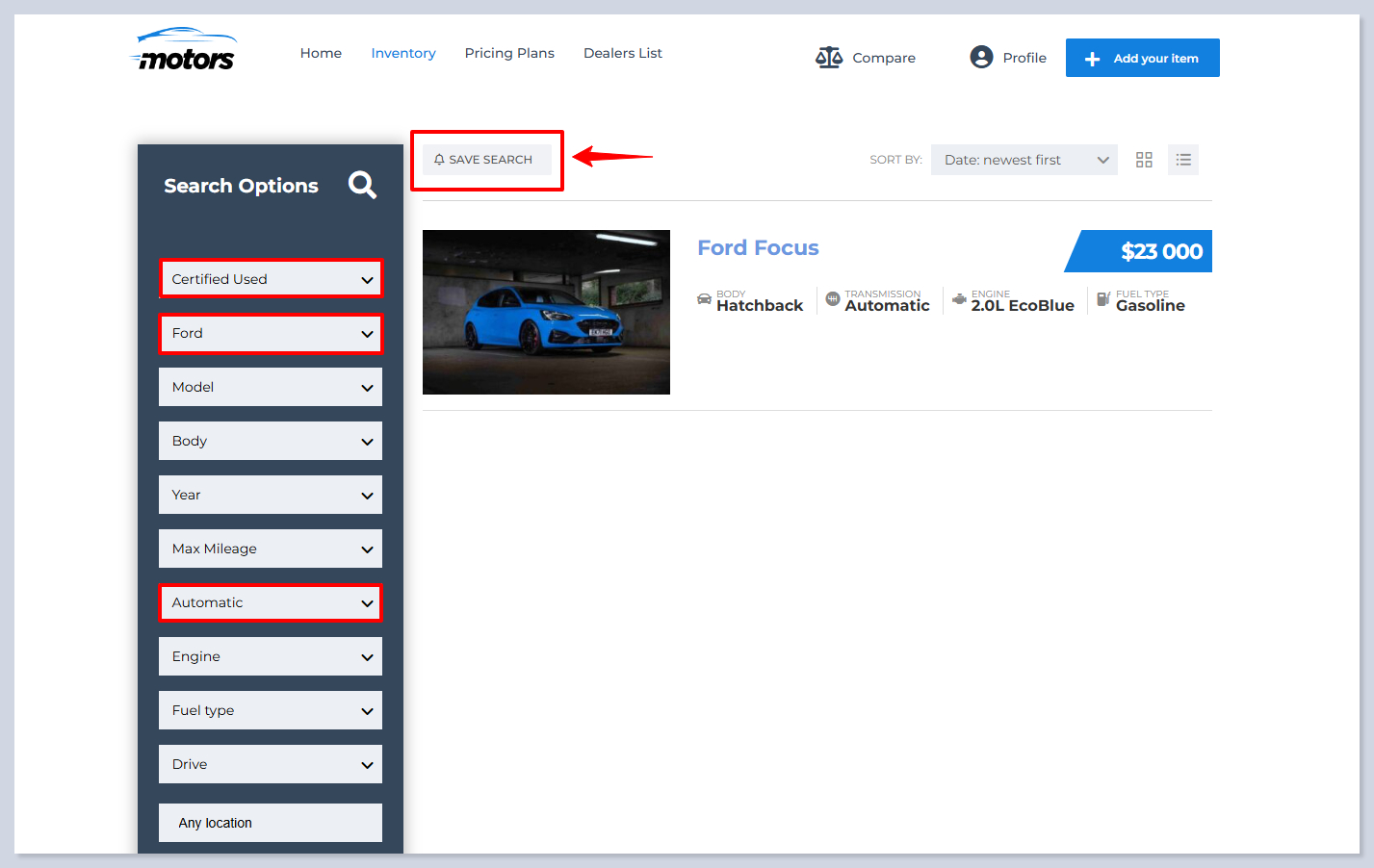
Task: Open the Certified Used condition dropdown
Action: tap(271, 279)
